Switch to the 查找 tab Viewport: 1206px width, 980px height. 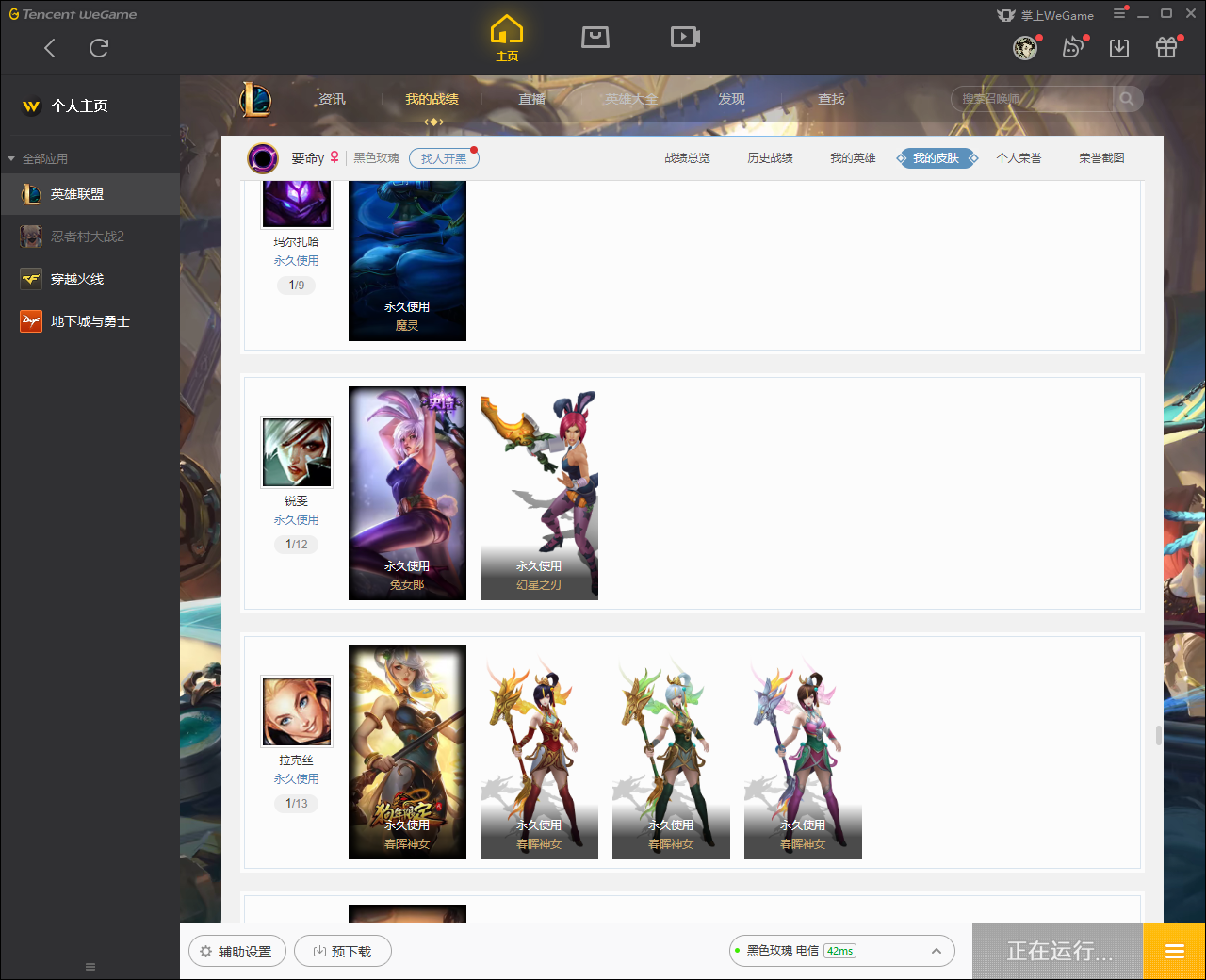(x=831, y=99)
